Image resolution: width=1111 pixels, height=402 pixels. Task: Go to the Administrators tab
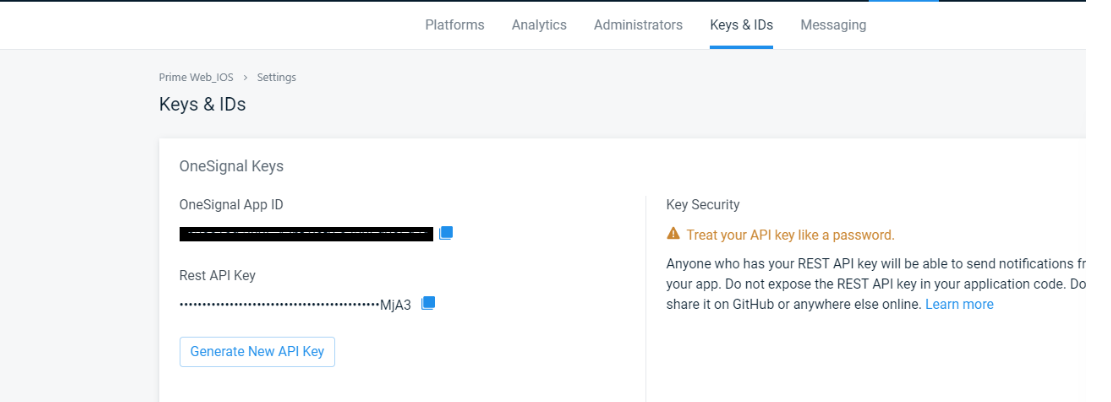pyautogui.click(x=638, y=25)
